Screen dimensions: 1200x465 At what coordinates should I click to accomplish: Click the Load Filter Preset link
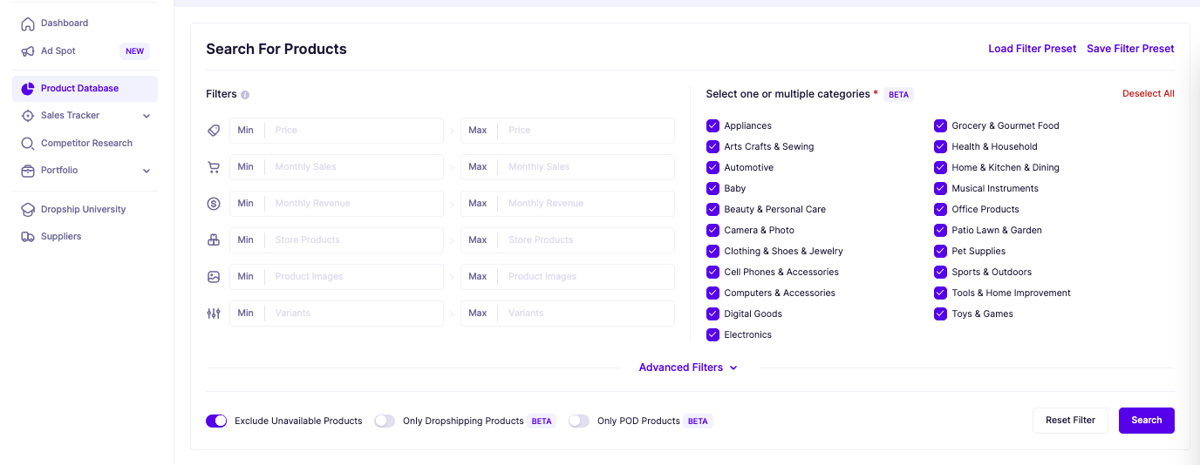pos(1032,49)
